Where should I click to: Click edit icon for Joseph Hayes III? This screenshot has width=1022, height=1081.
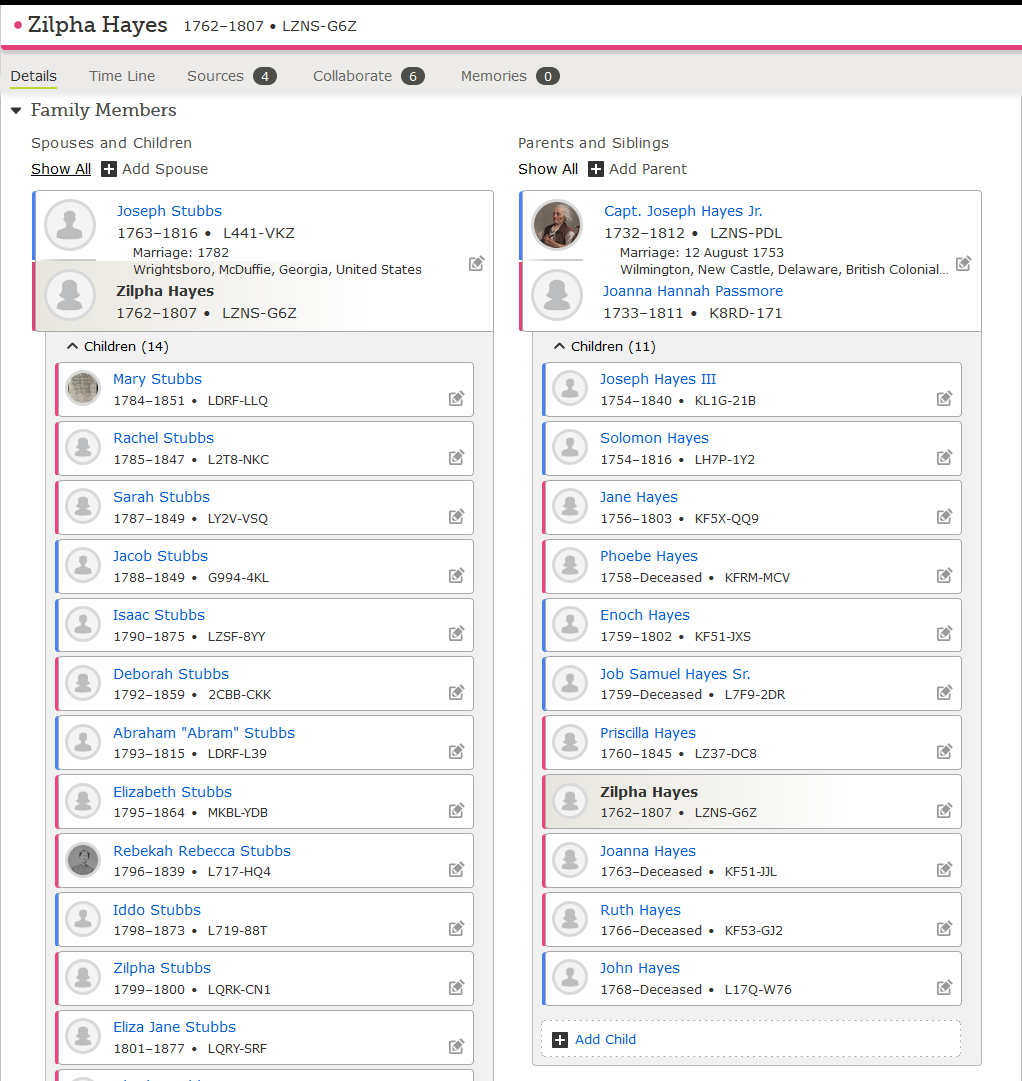(x=944, y=399)
